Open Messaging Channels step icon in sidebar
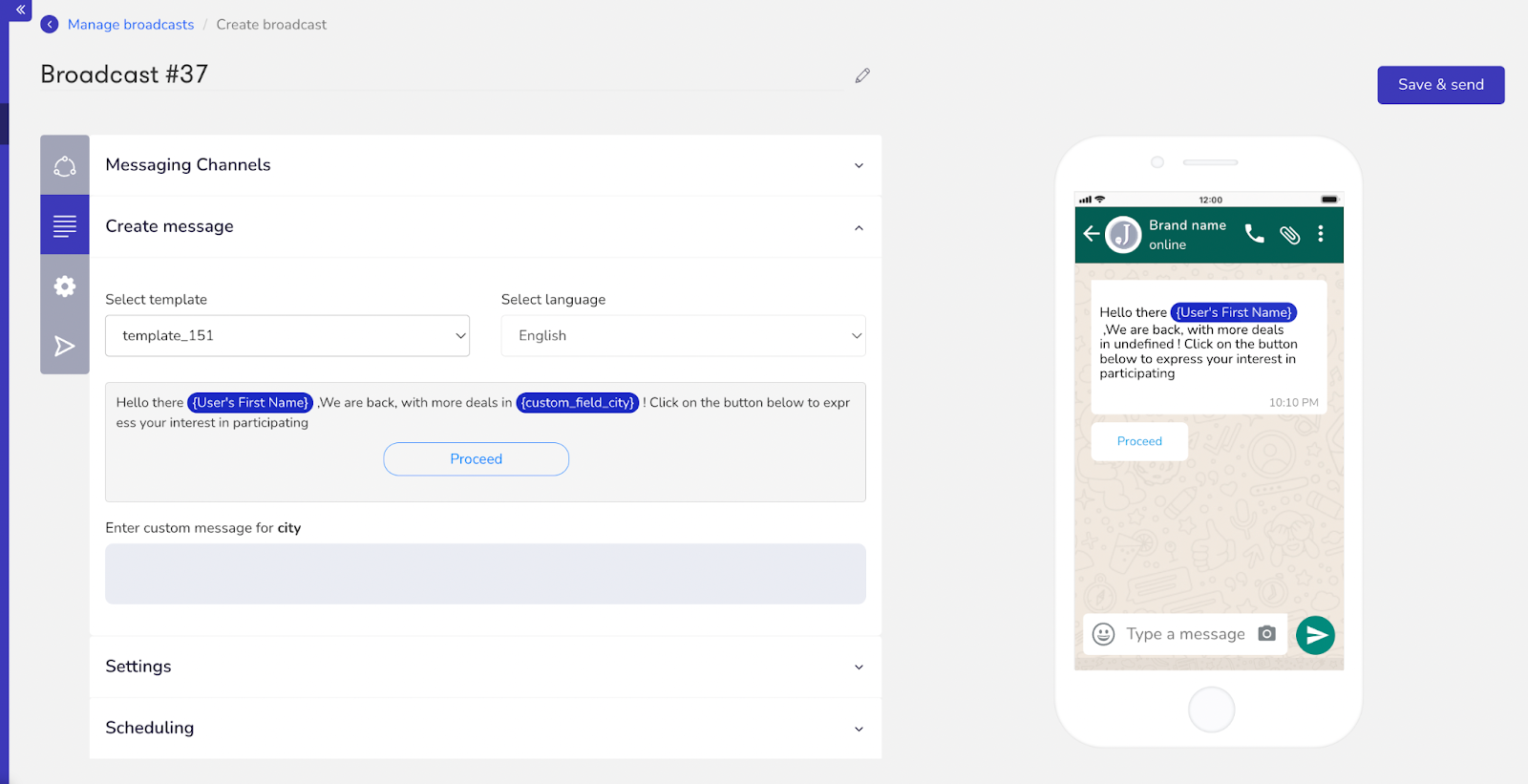 [x=65, y=165]
